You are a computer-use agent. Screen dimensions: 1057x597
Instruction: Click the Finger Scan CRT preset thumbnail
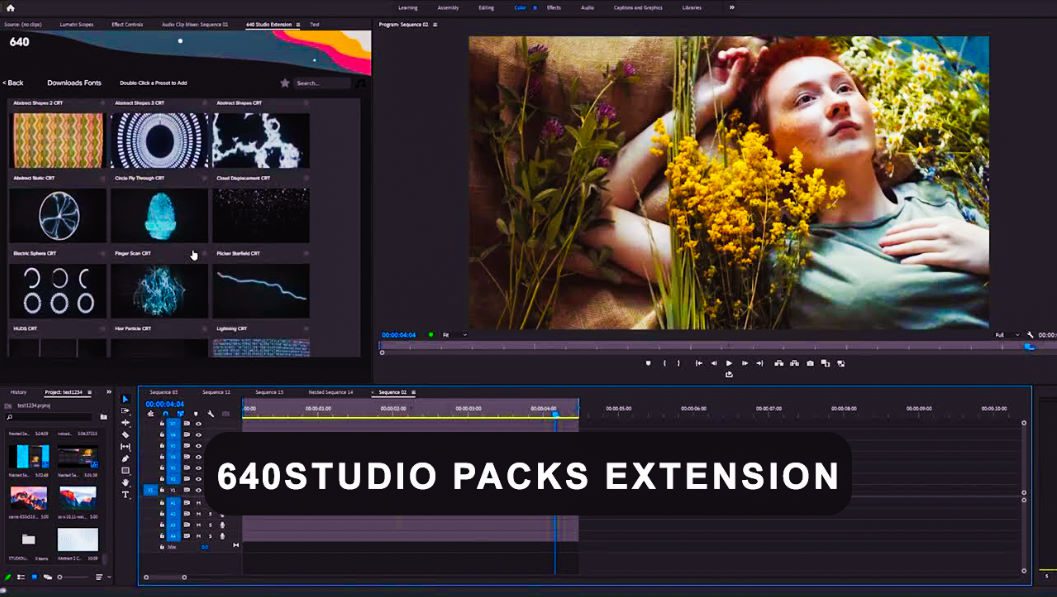coord(159,291)
